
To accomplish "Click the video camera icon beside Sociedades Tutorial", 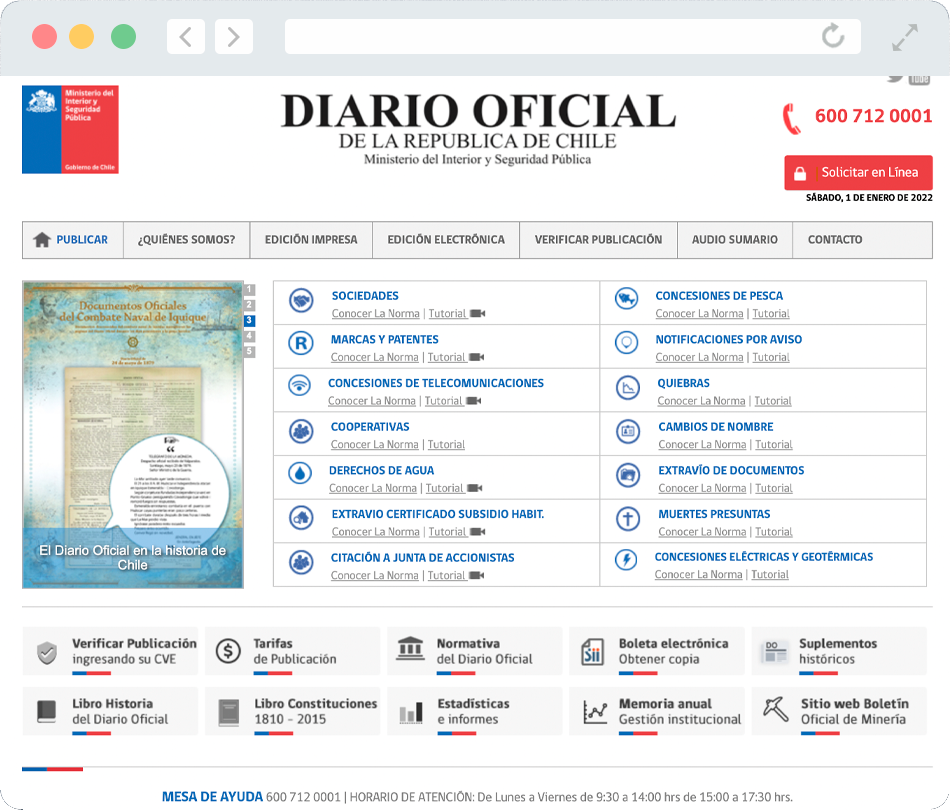I will coord(478,314).
